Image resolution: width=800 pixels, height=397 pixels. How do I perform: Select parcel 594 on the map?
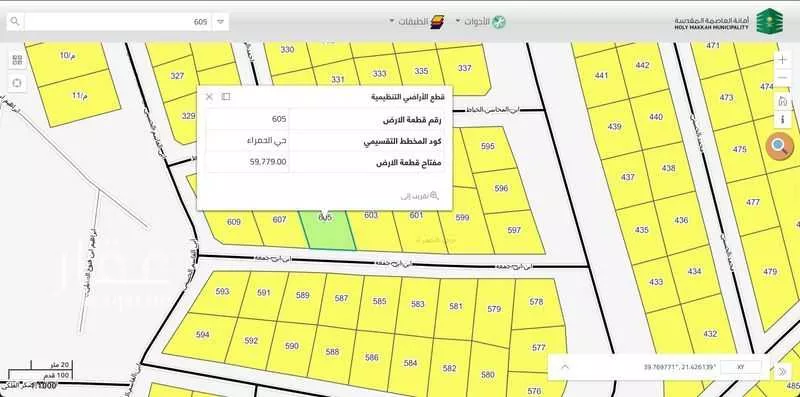(203, 335)
